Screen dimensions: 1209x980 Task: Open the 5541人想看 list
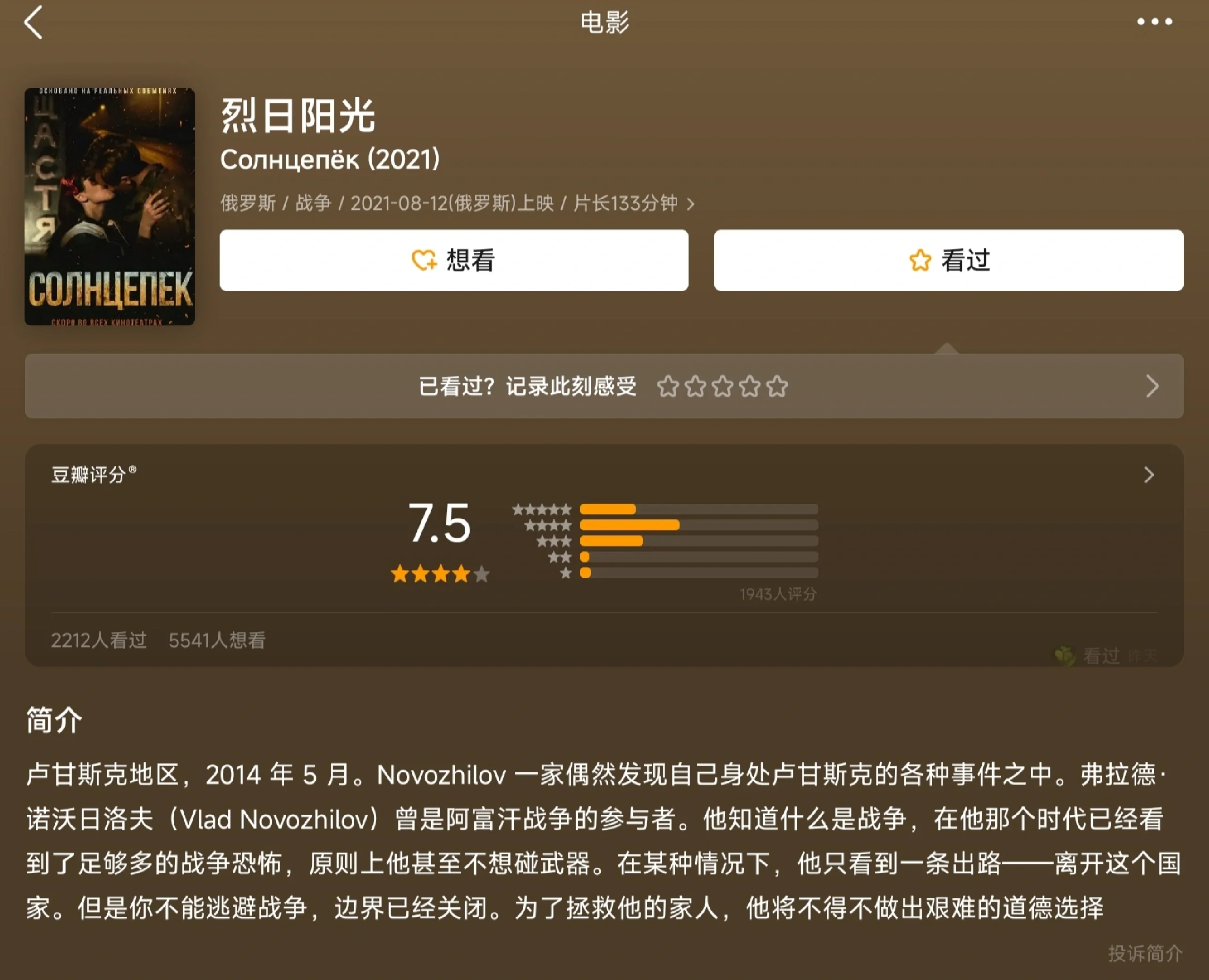click(x=217, y=640)
